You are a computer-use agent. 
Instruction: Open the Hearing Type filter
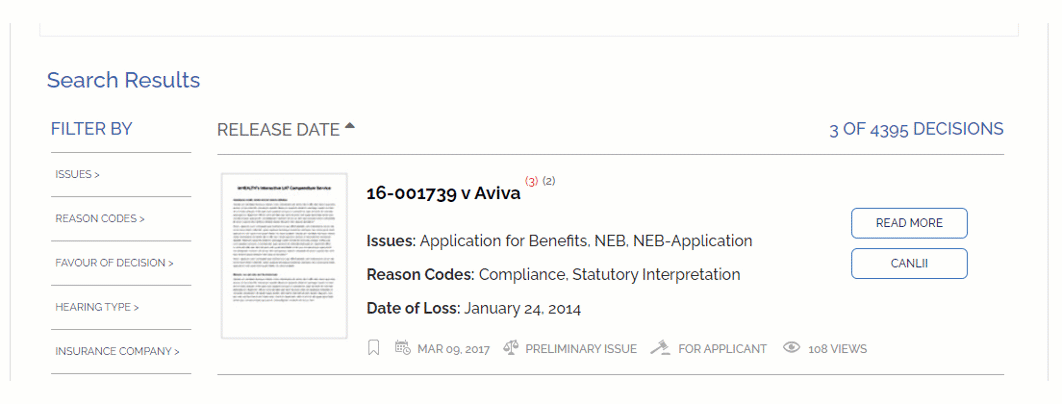click(97, 307)
